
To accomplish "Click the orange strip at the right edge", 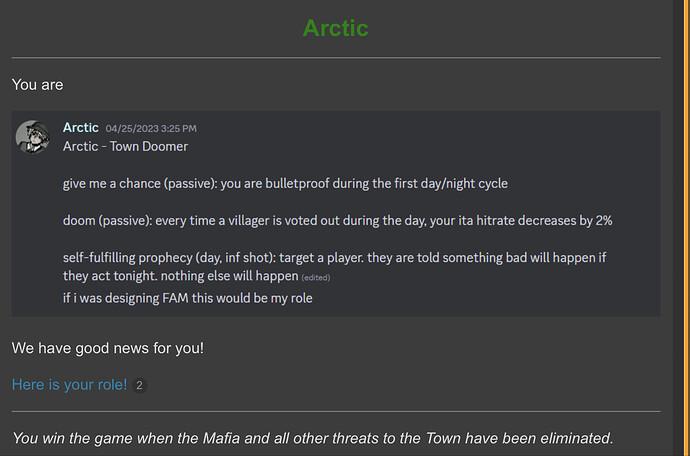I will [686, 228].
